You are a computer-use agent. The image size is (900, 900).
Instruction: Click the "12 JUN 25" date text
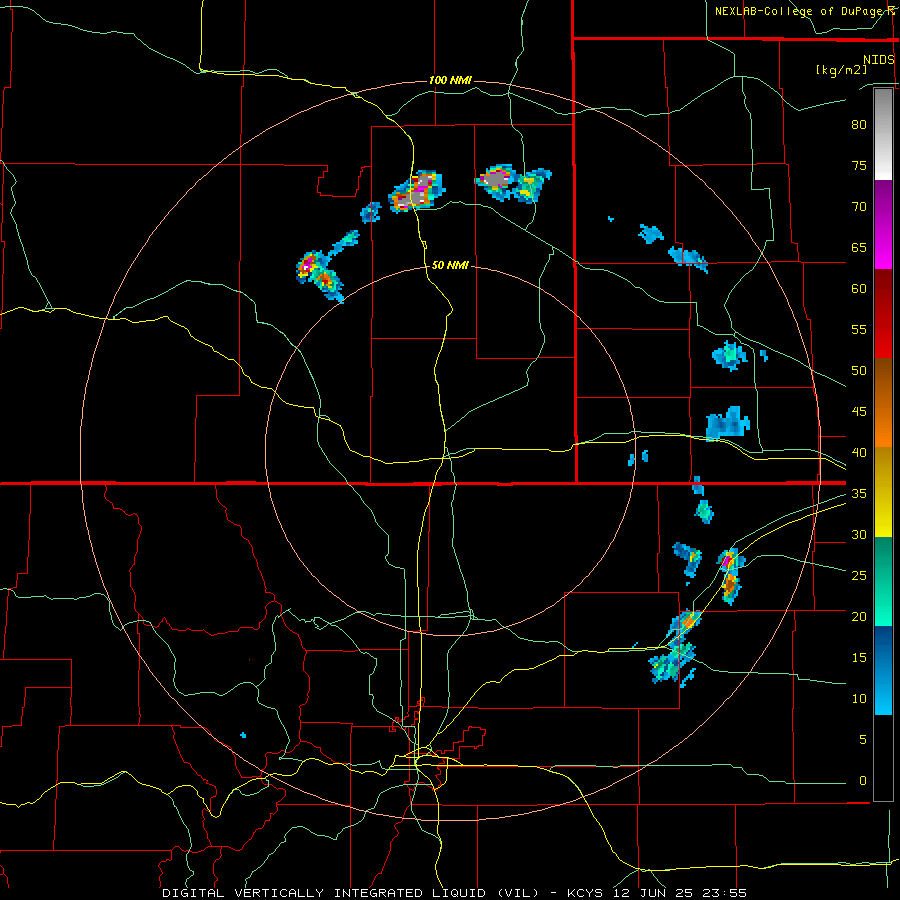(x=652, y=893)
